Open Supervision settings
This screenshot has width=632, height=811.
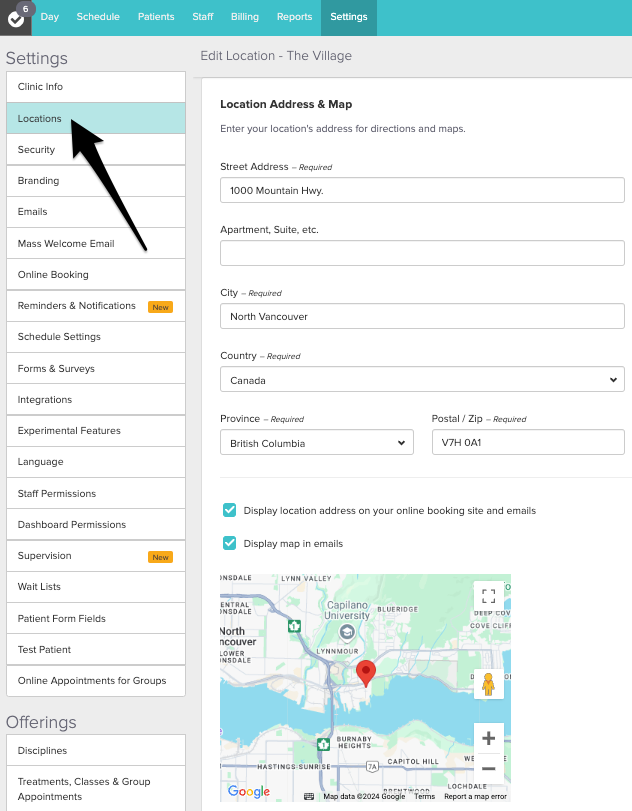(x=96, y=556)
